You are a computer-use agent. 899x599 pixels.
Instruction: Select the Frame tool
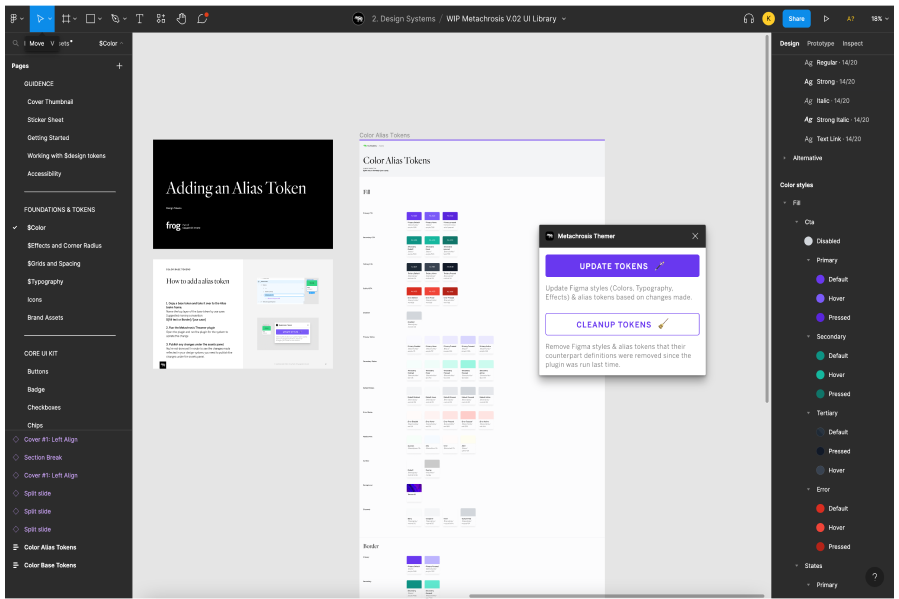[66, 18]
